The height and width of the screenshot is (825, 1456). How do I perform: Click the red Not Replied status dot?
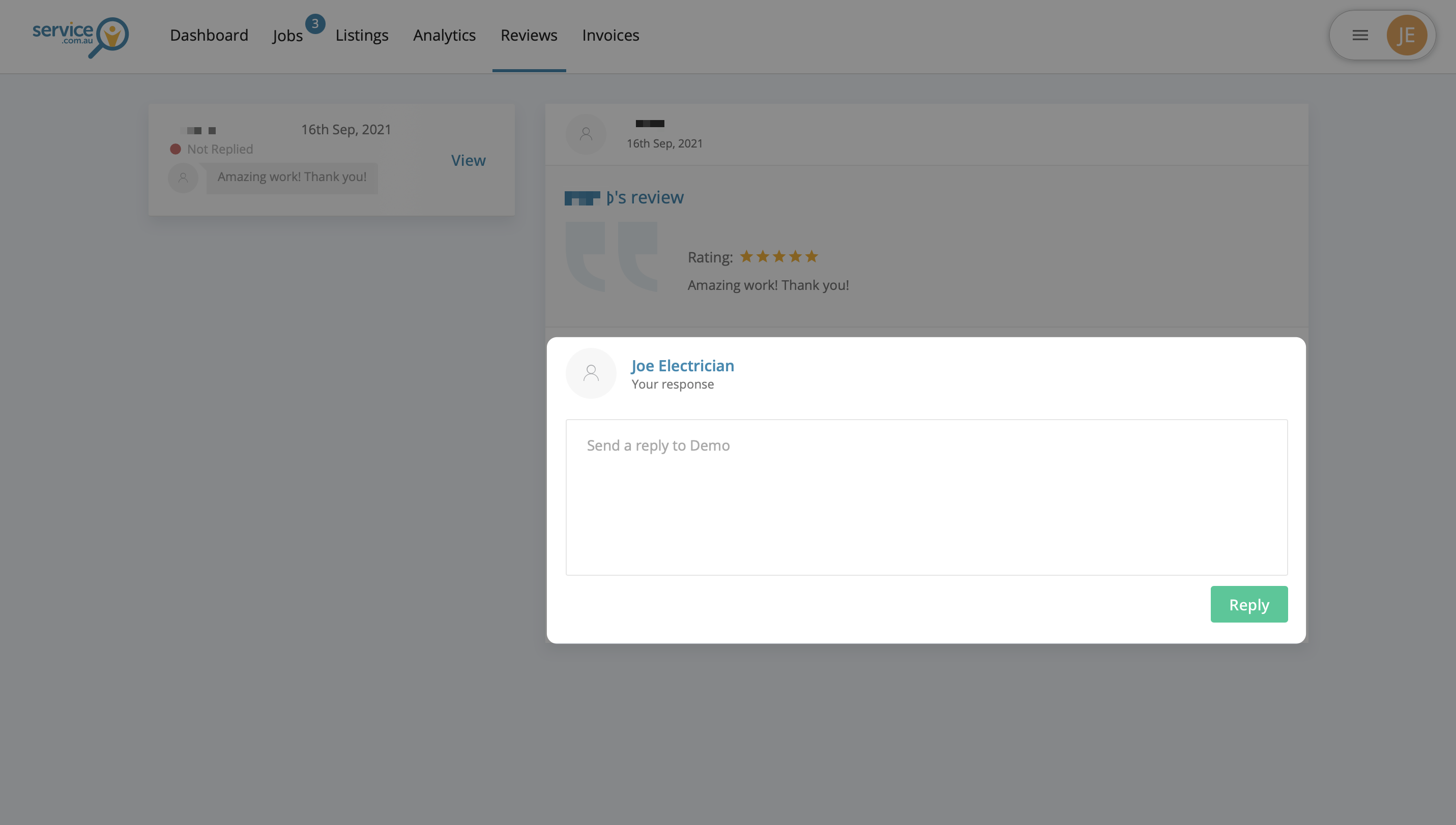(175, 149)
